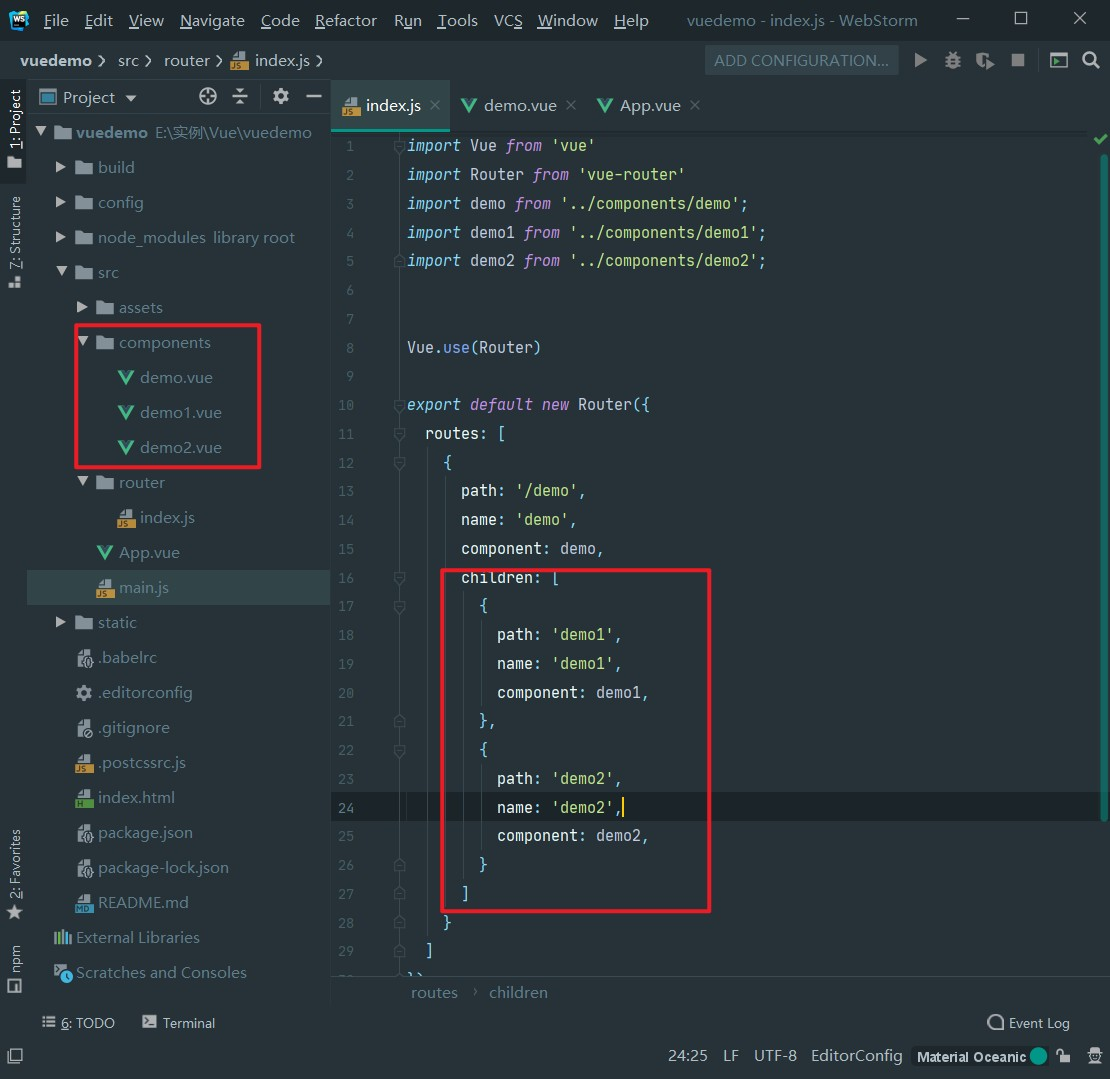The width and height of the screenshot is (1110, 1079).
Task: Close the demo.vue editor tab
Action: click(x=571, y=105)
